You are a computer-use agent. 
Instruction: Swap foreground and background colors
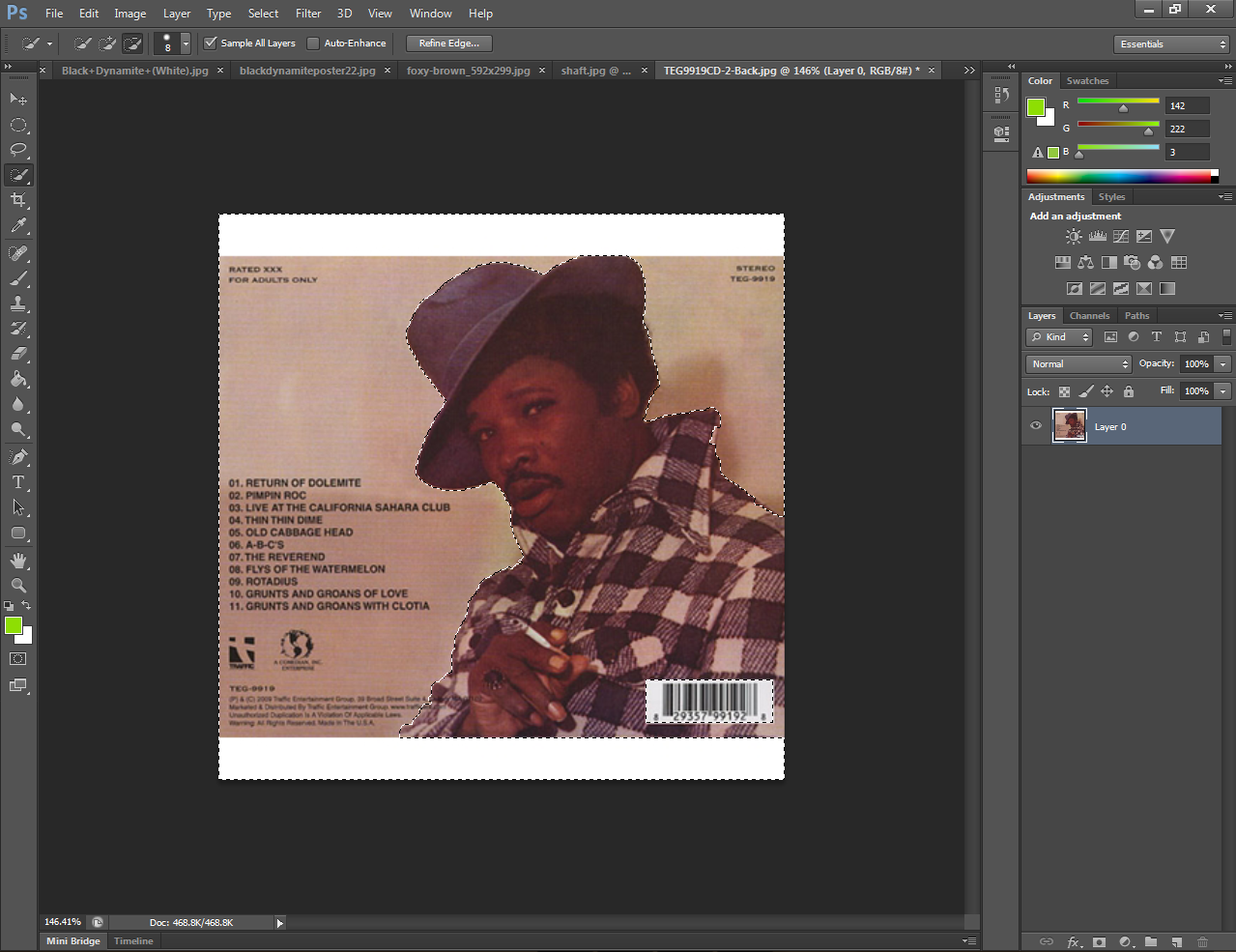coord(26,606)
